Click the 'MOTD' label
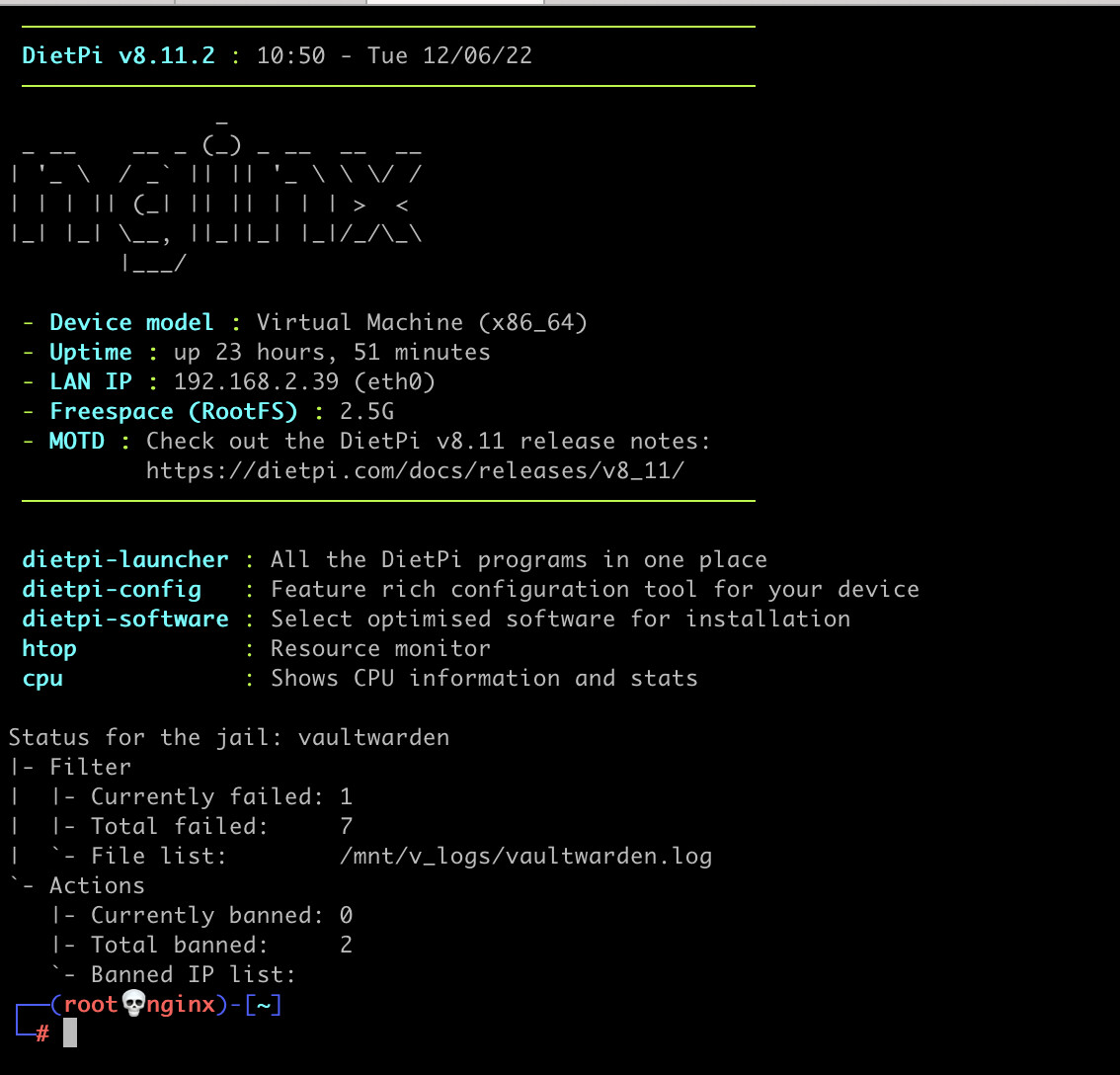This screenshot has width=1120, height=1075. [x=76, y=441]
